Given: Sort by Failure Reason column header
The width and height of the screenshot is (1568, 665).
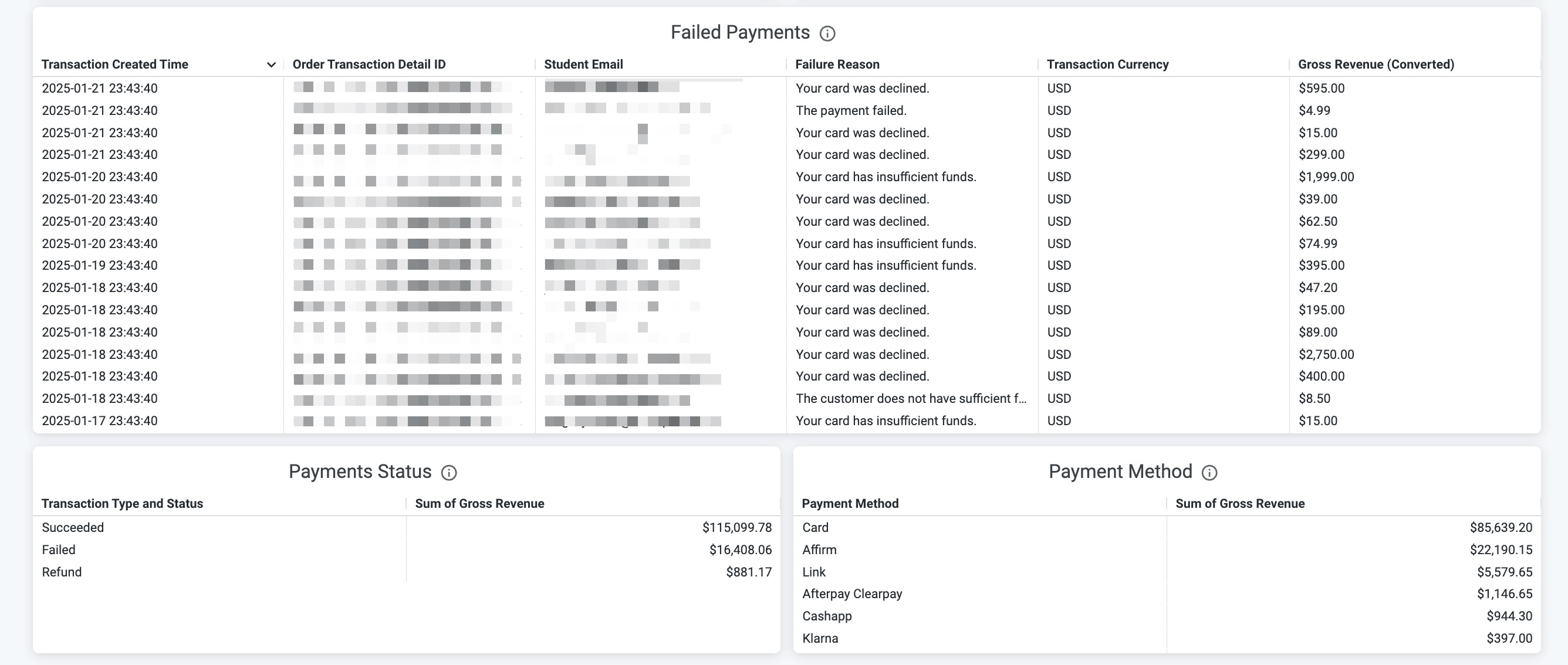Looking at the screenshot, I should [837, 65].
